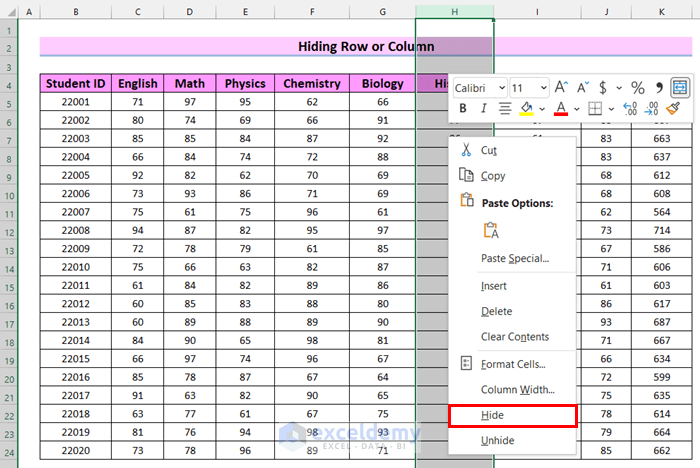Choose Copy from context menu
The width and height of the screenshot is (700, 468).
pyautogui.click(x=512, y=176)
